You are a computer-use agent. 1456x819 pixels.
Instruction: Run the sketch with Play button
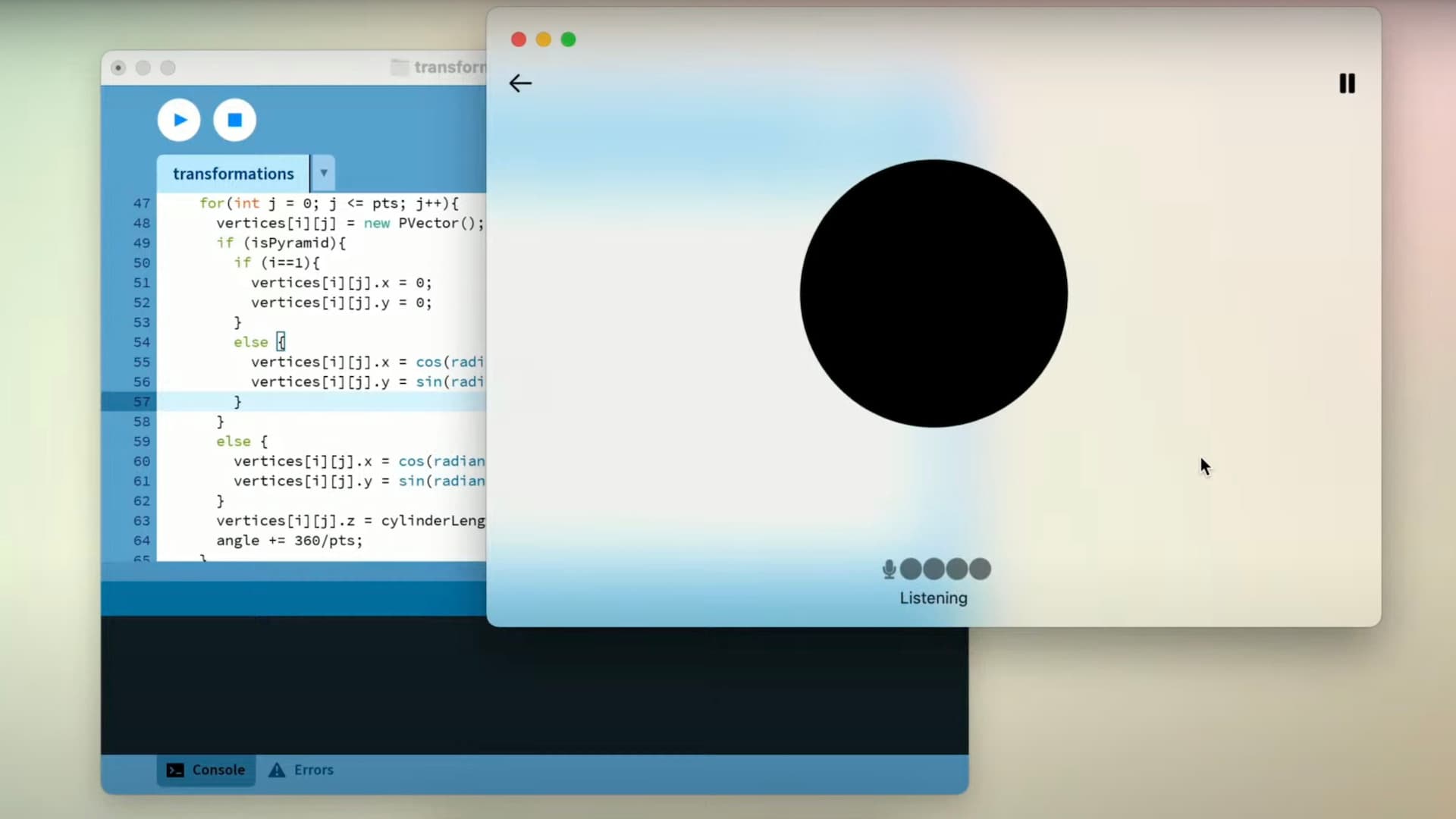(179, 120)
